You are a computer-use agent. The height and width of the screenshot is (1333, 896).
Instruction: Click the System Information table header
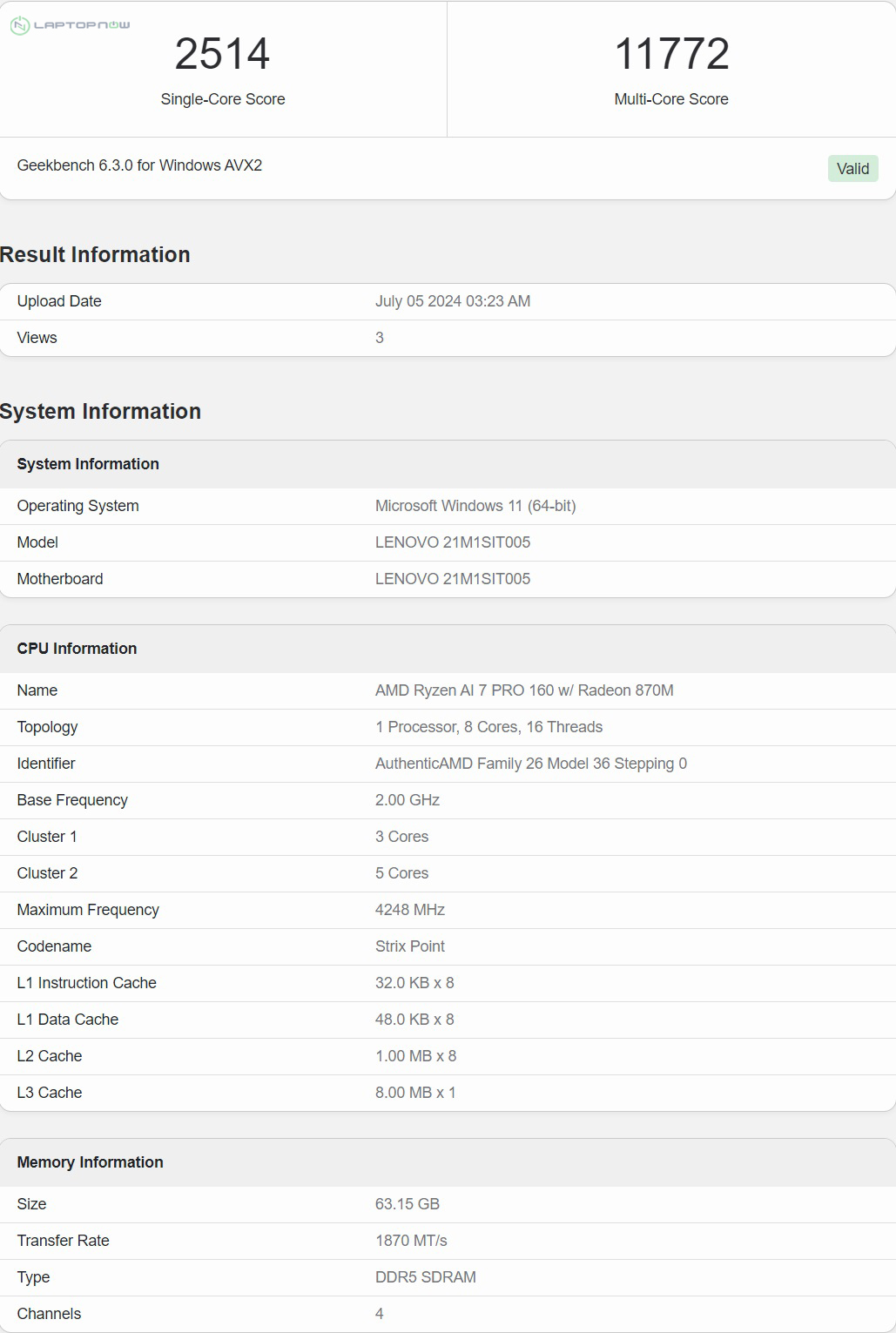[88, 464]
